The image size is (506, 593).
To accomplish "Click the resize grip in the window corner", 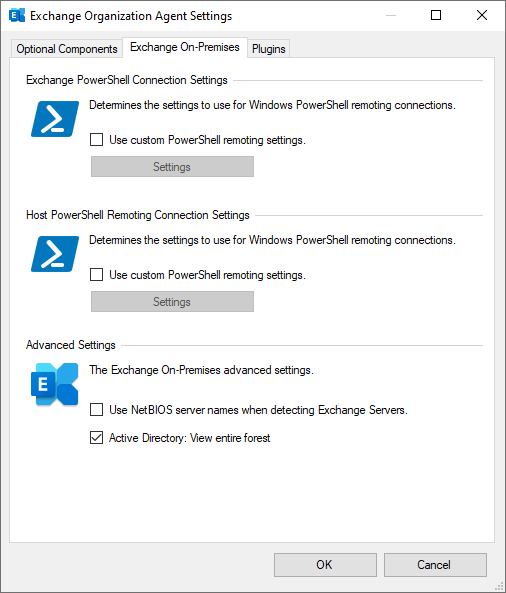I will click(500, 587).
